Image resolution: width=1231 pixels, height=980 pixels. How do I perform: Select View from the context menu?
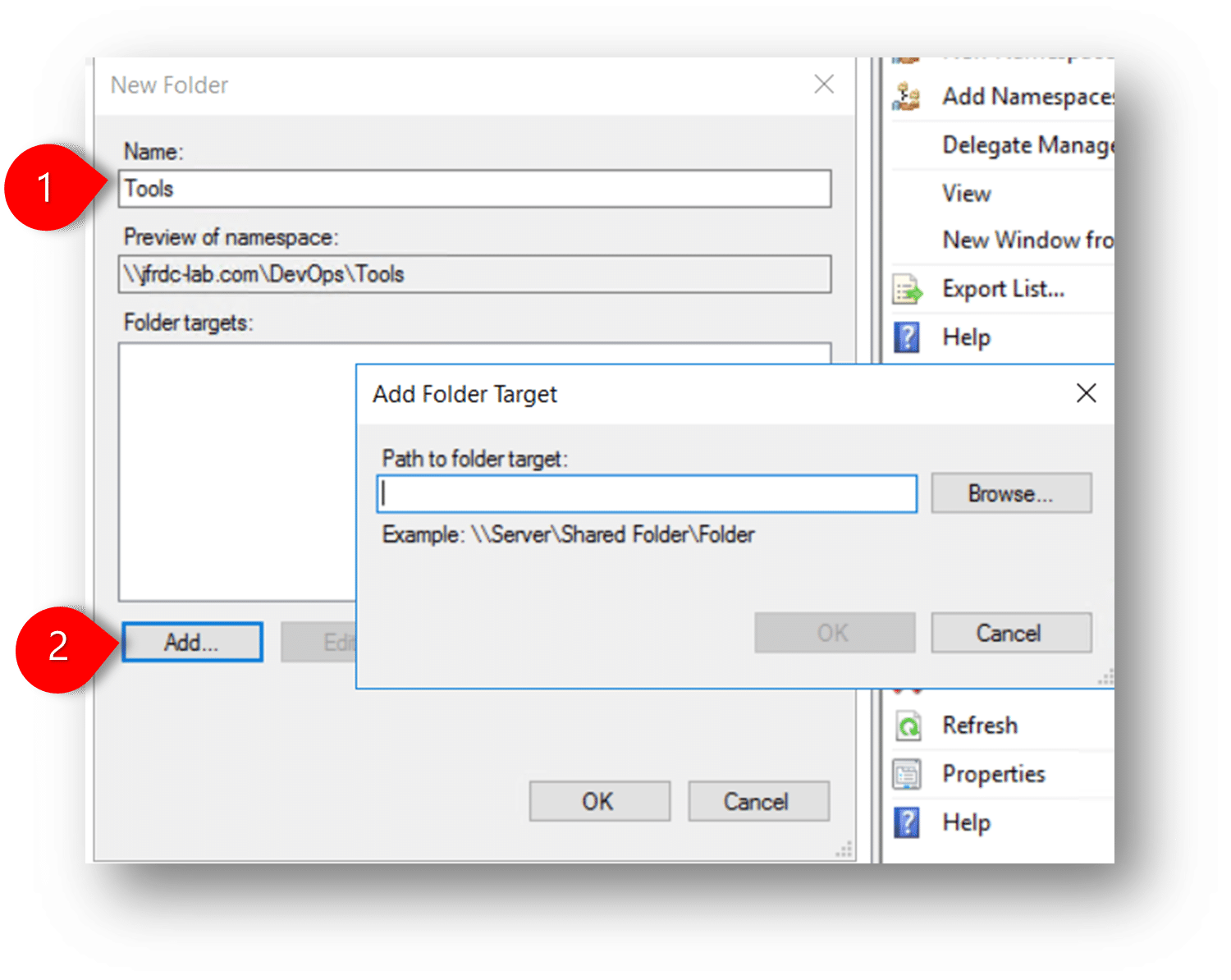tap(967, 193)
